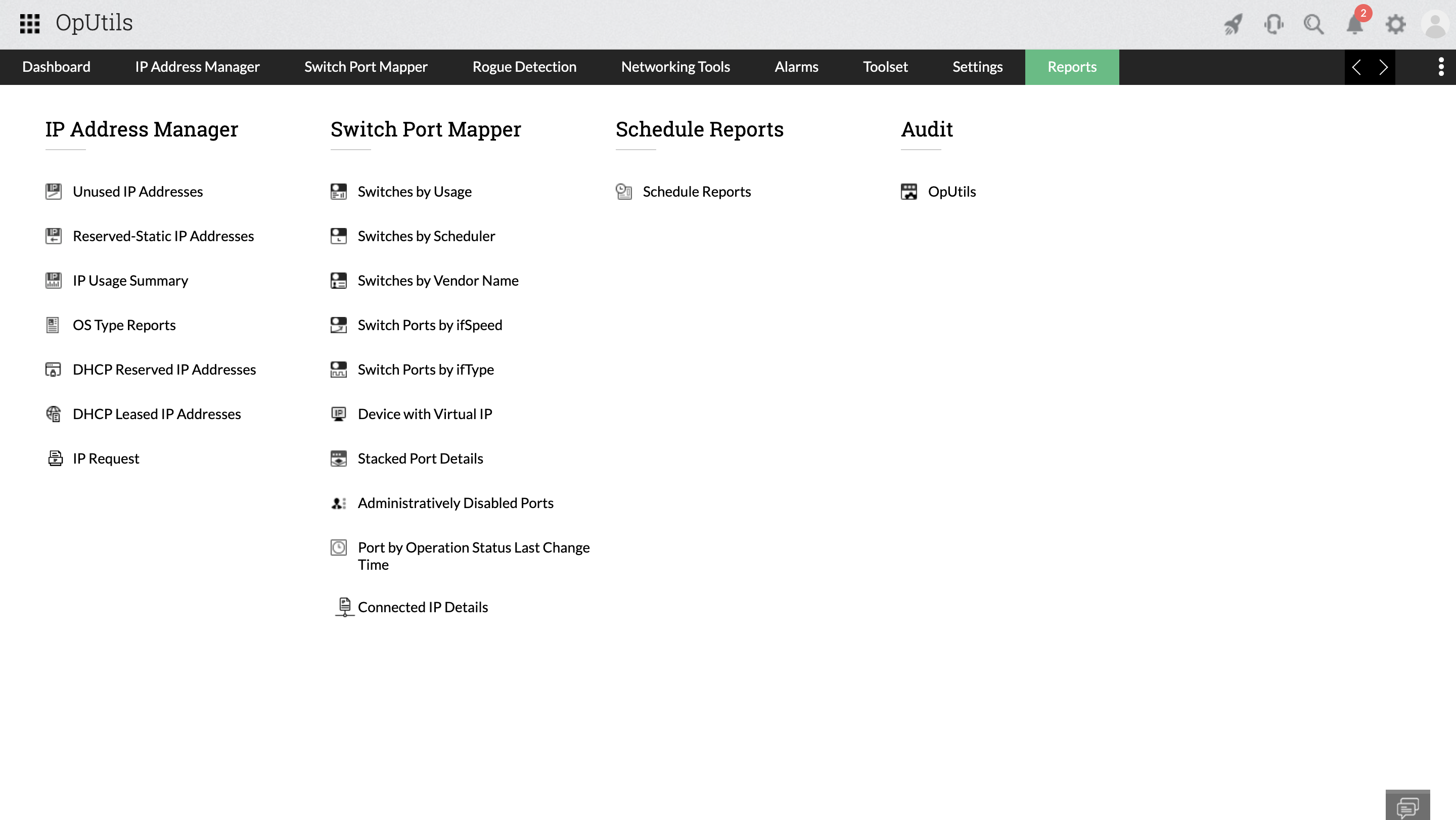Image resolution: width=1456 pixels, height=820 pixels.
Task: Open the Connected IP Details report icon
Action: click(343, 606)
